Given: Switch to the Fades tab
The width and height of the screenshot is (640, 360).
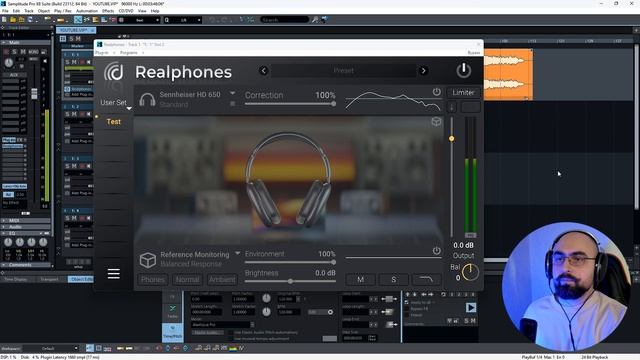Looking at the screenshot, I should pos(173,312).
